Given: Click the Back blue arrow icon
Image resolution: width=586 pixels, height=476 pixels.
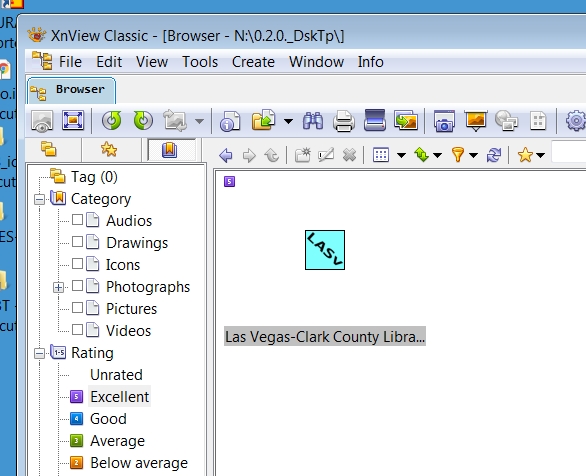Looking at the screenshot, I should tap(226, 155).
